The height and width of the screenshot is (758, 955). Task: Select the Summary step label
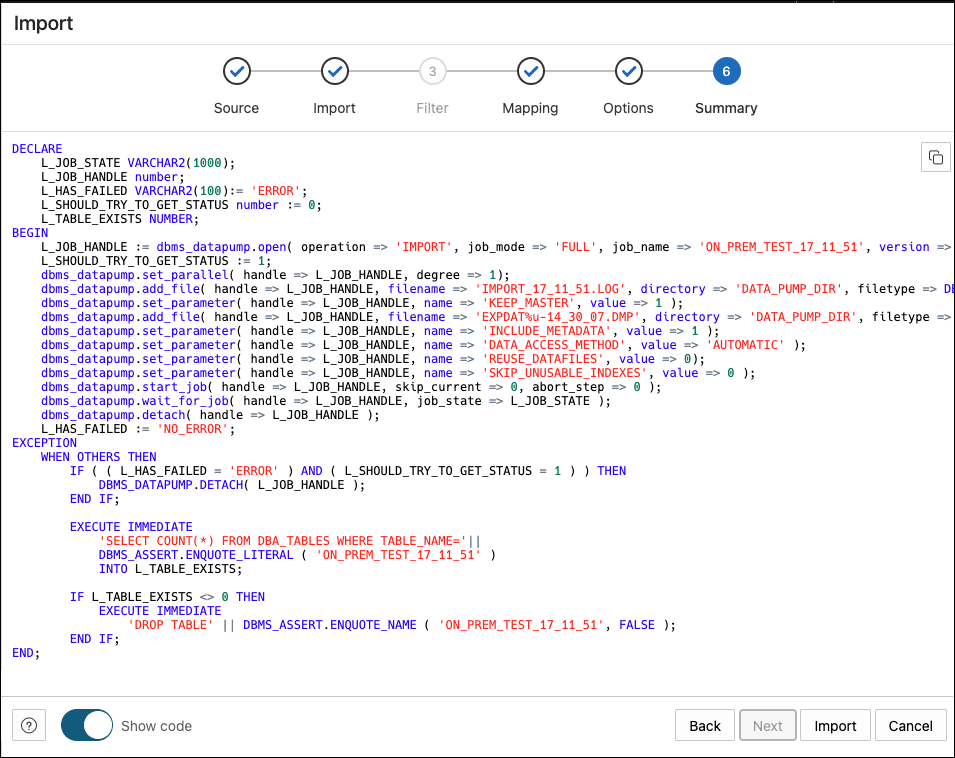pyautogui.click(x=726, y=108)
